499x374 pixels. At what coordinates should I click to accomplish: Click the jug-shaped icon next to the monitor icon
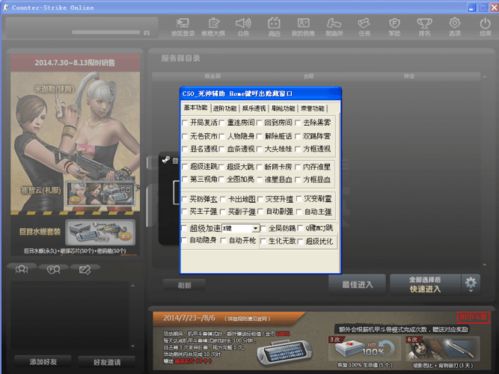tap(213, 23)
